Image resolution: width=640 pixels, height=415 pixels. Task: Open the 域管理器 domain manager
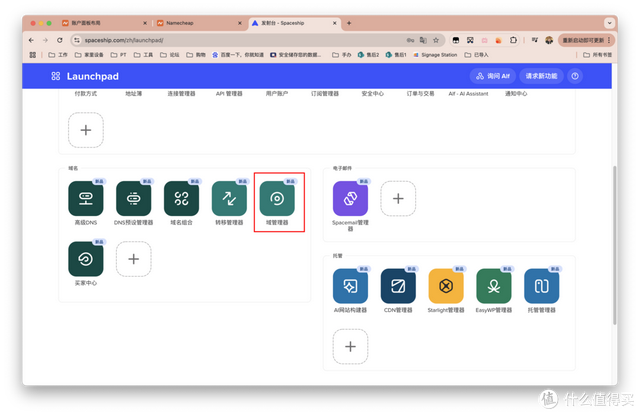277,199
